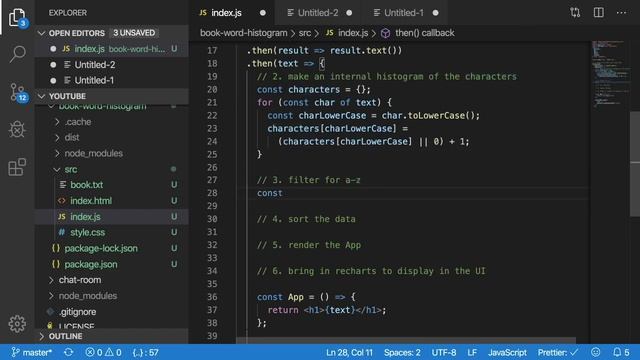Click the unsaved dot on Untitled-2 tab
This screenshot has width=640, height=360.
coord(349,13)
